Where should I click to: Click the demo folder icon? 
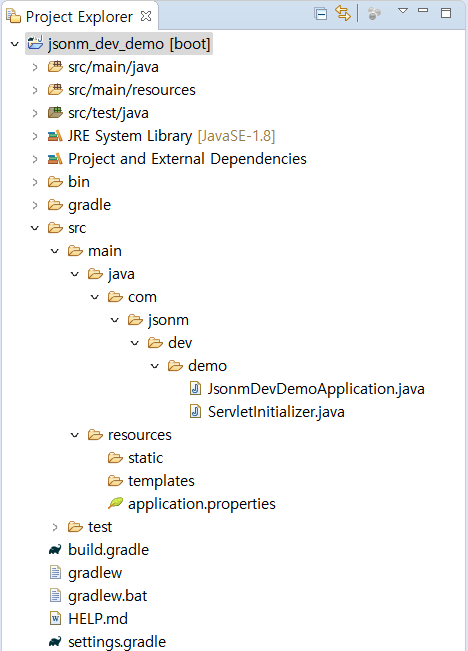175,366
